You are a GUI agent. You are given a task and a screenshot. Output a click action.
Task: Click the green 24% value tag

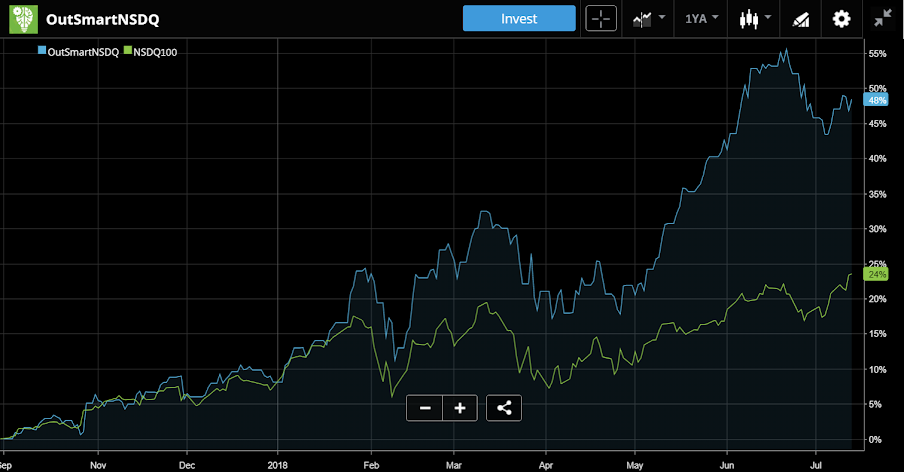876,274
